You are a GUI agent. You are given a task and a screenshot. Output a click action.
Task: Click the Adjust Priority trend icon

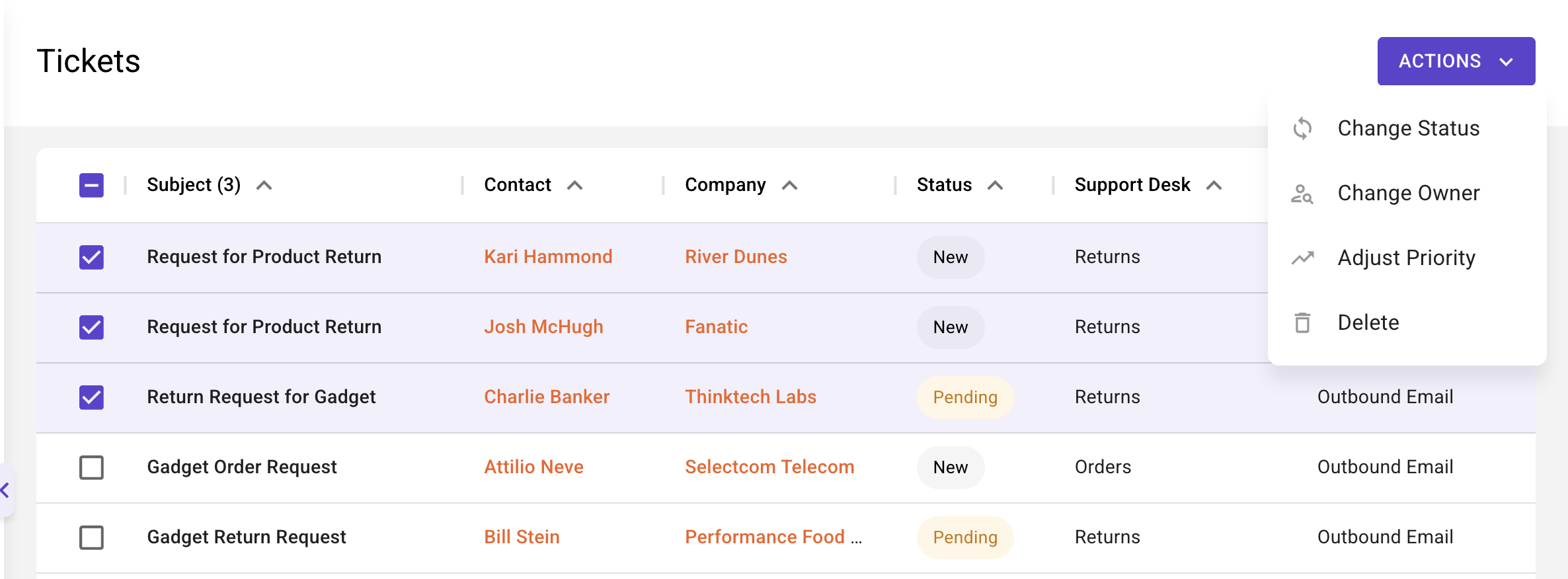click(x=1302, y=258)
